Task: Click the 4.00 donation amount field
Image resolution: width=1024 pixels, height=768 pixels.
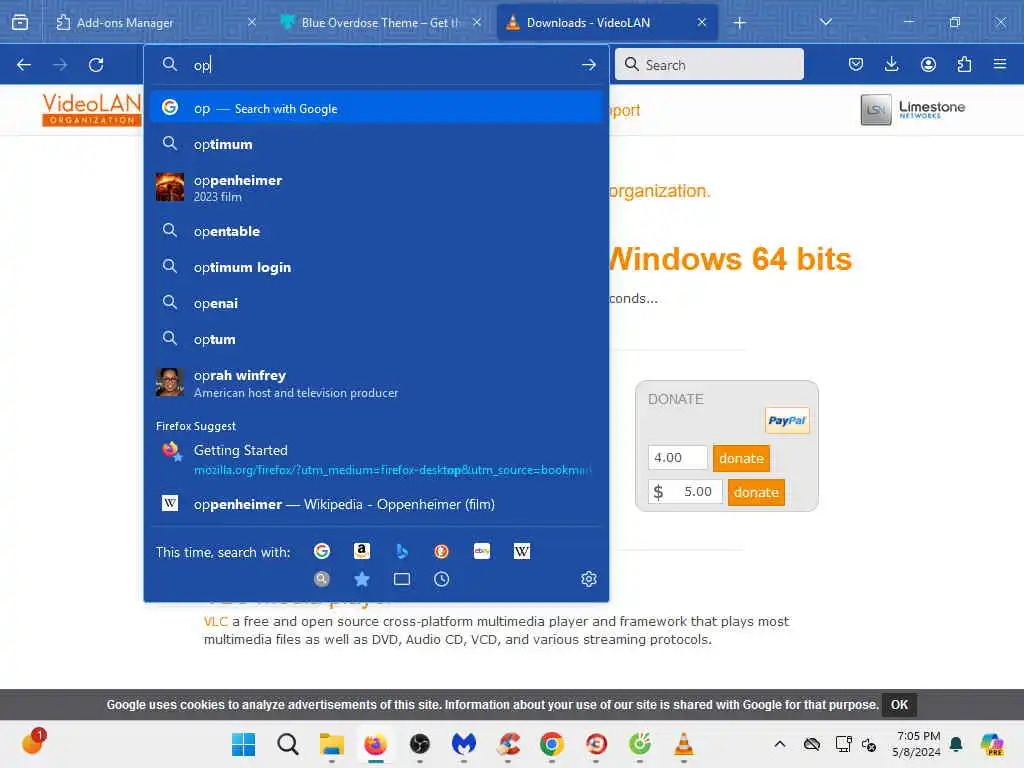Action: (x=678, y=458)
